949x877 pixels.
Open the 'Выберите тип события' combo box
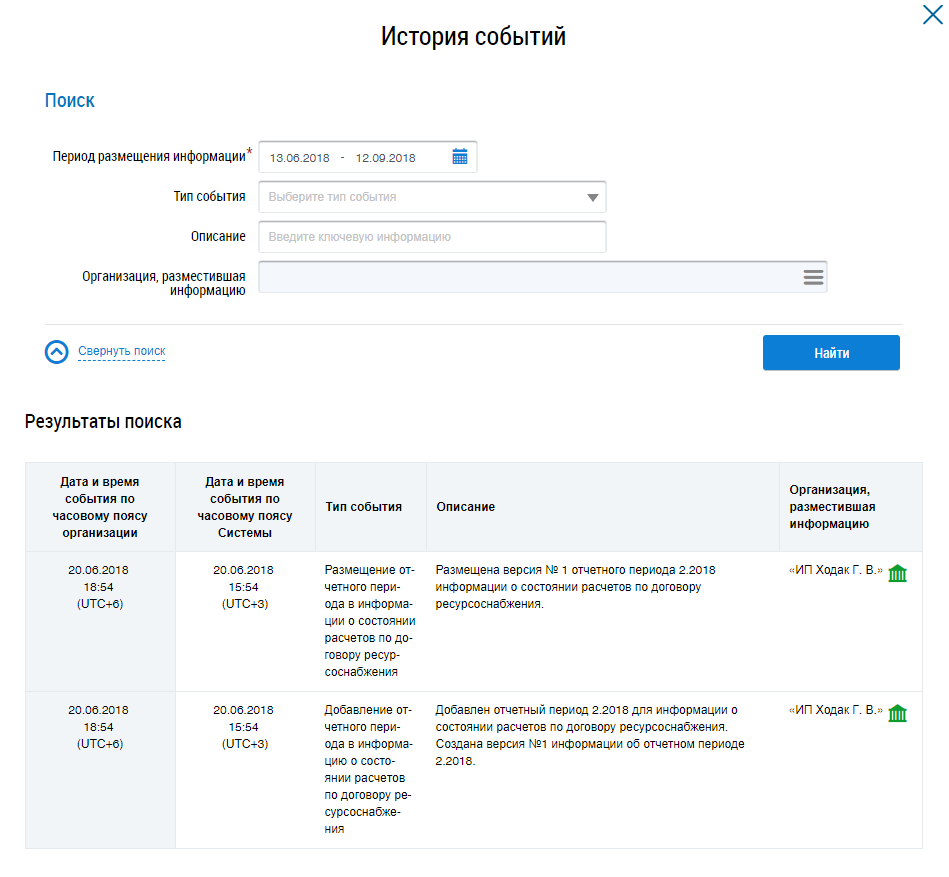coord(420,198)
